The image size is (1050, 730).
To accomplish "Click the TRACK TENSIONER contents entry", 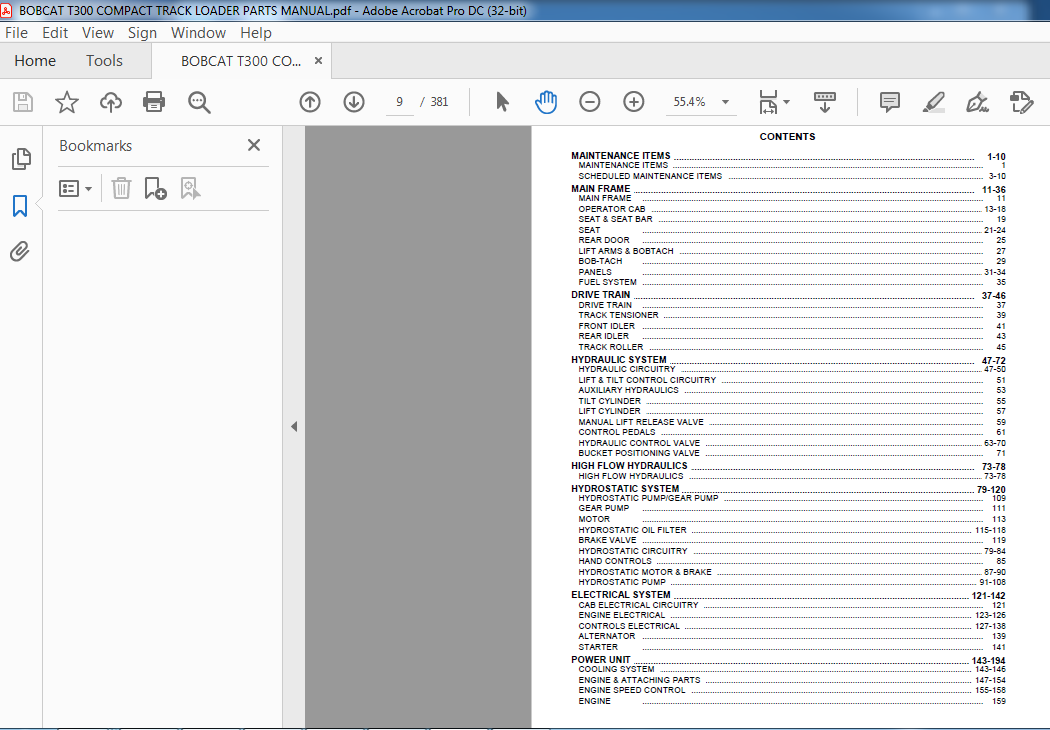I will (x=618, y=315).
